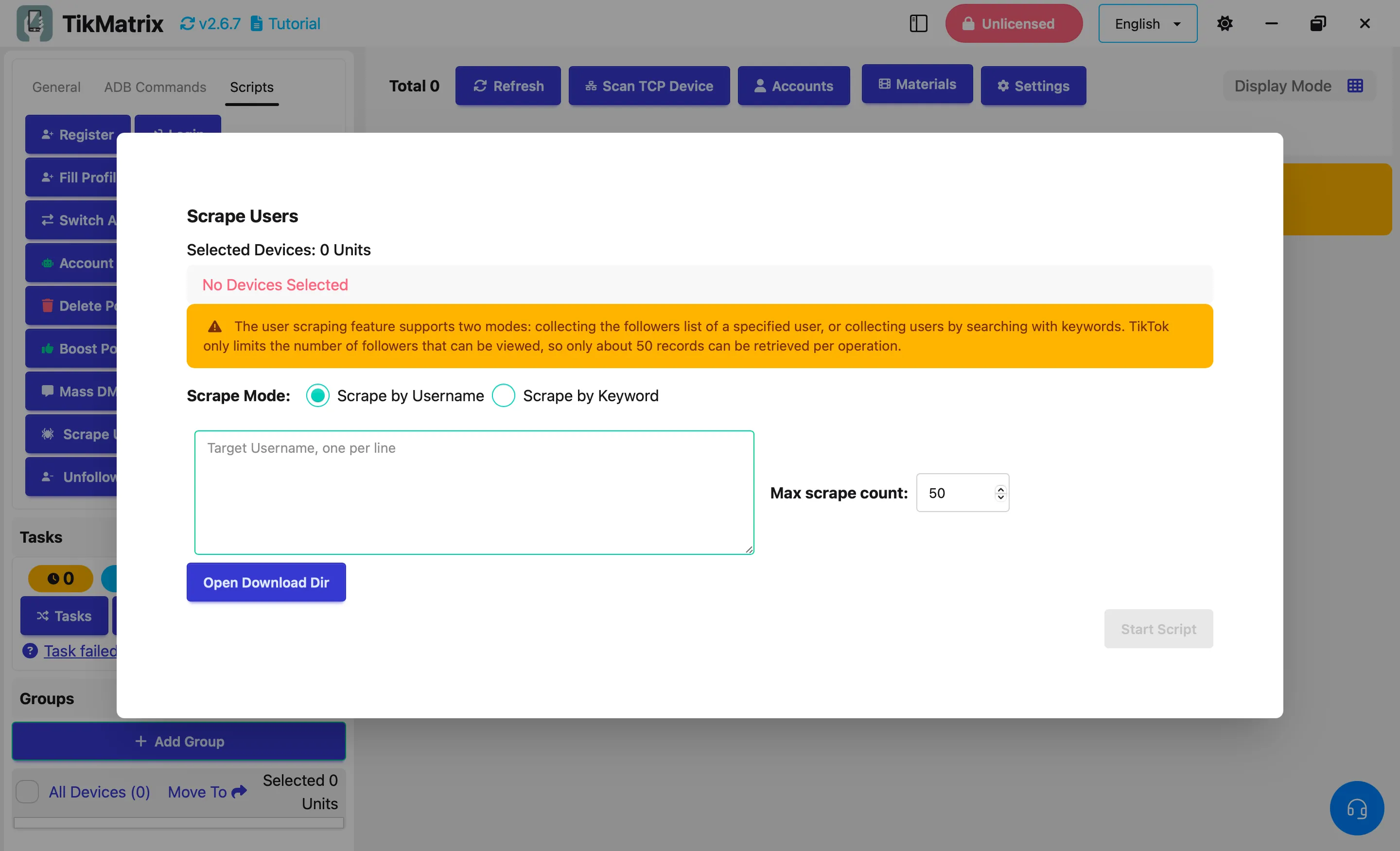Click the version refresh icon beside v2.6.7
1400x851 pixels.
coord(187,23)
